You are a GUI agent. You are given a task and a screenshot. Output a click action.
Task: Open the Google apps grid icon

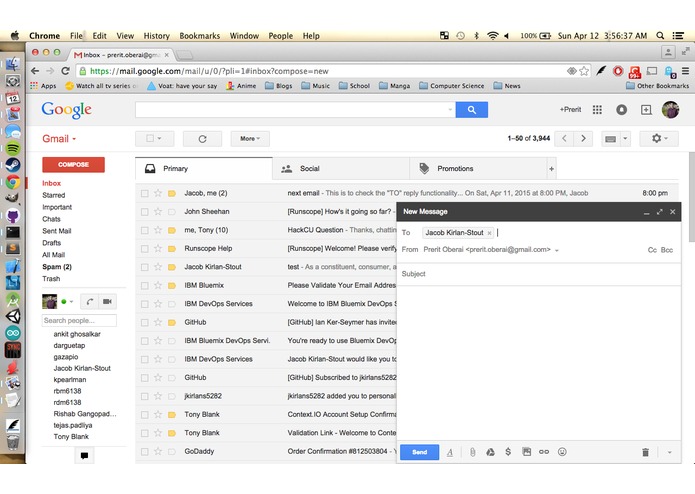[x=597, y=109]
